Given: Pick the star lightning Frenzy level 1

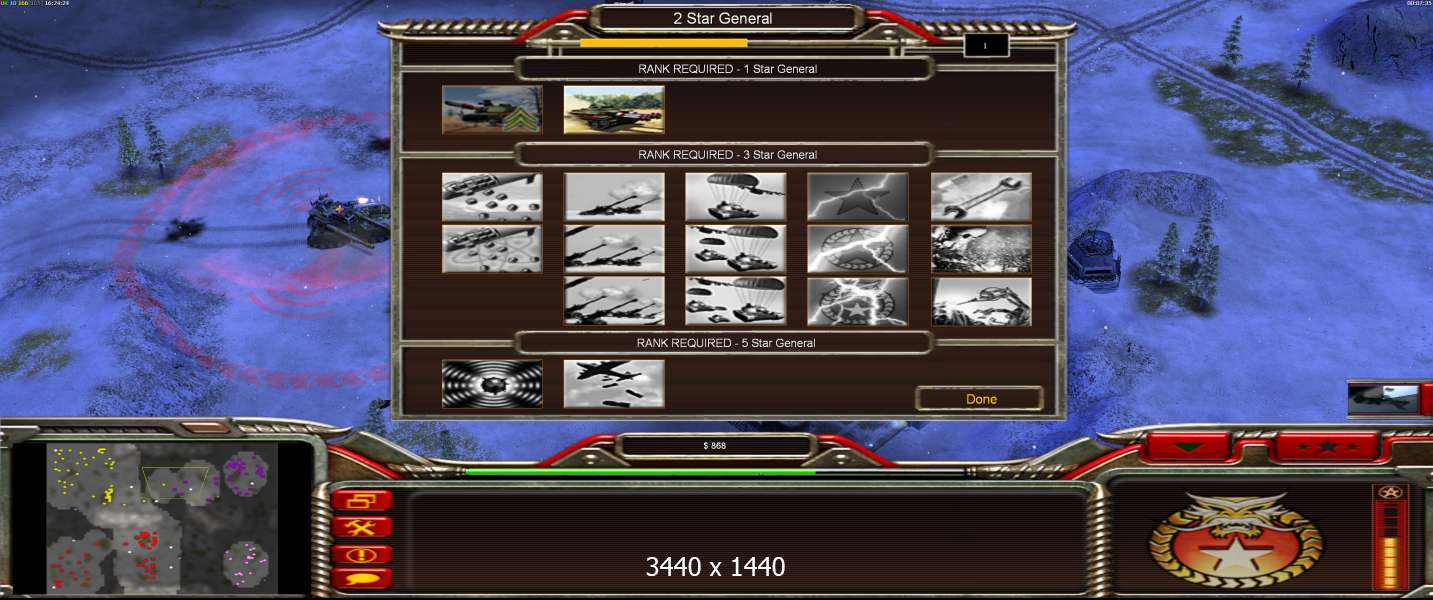Looking at the screenshot, I should pos(857,197).
